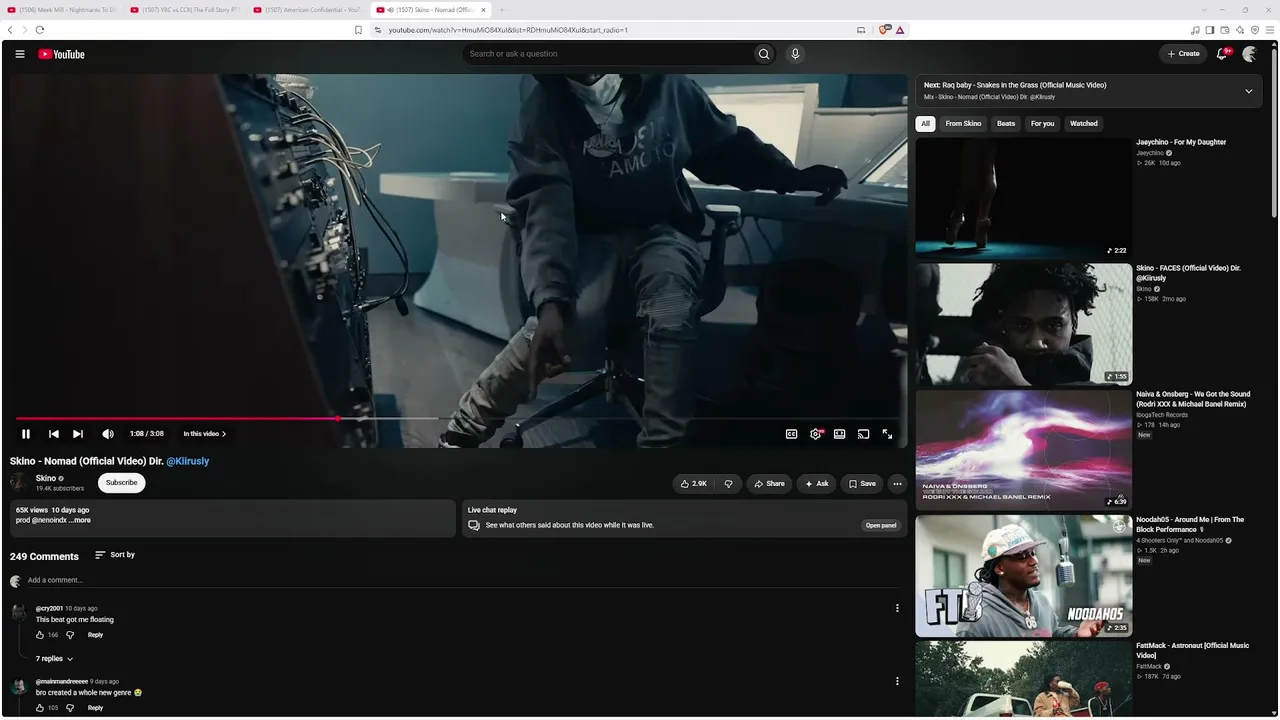Switch to the Meek Mill Nightmares browser tab

[x=62, y=10]
